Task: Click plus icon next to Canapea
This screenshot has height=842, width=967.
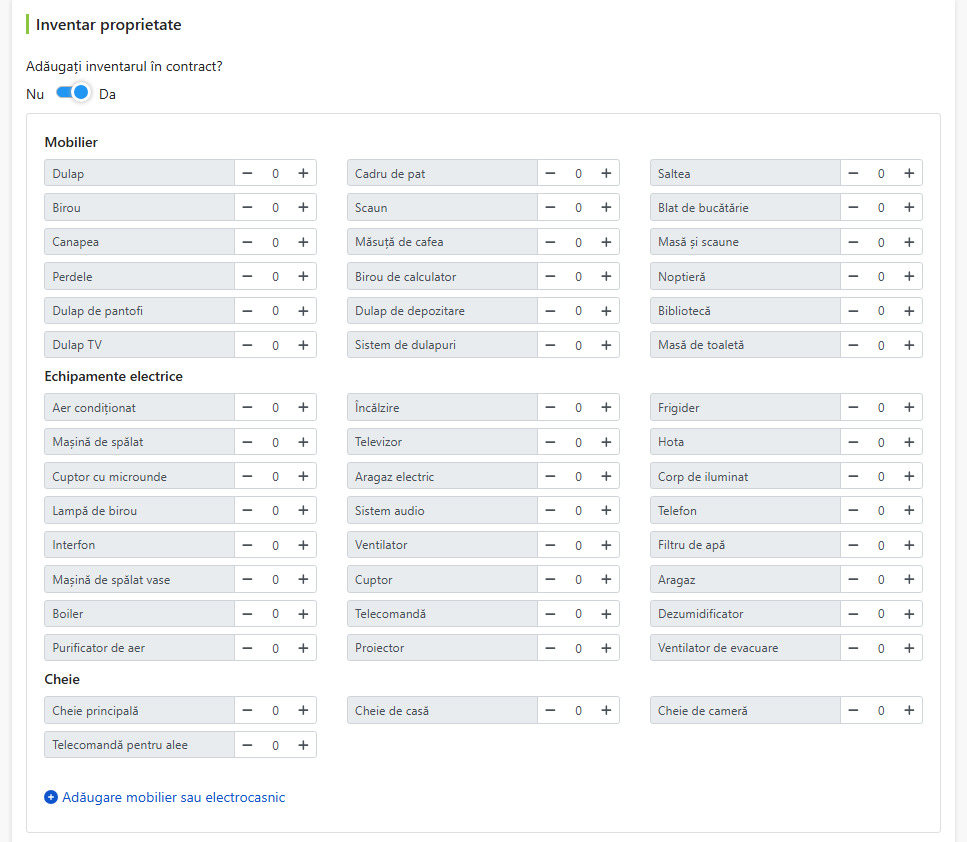Action: tap(303, 242)
